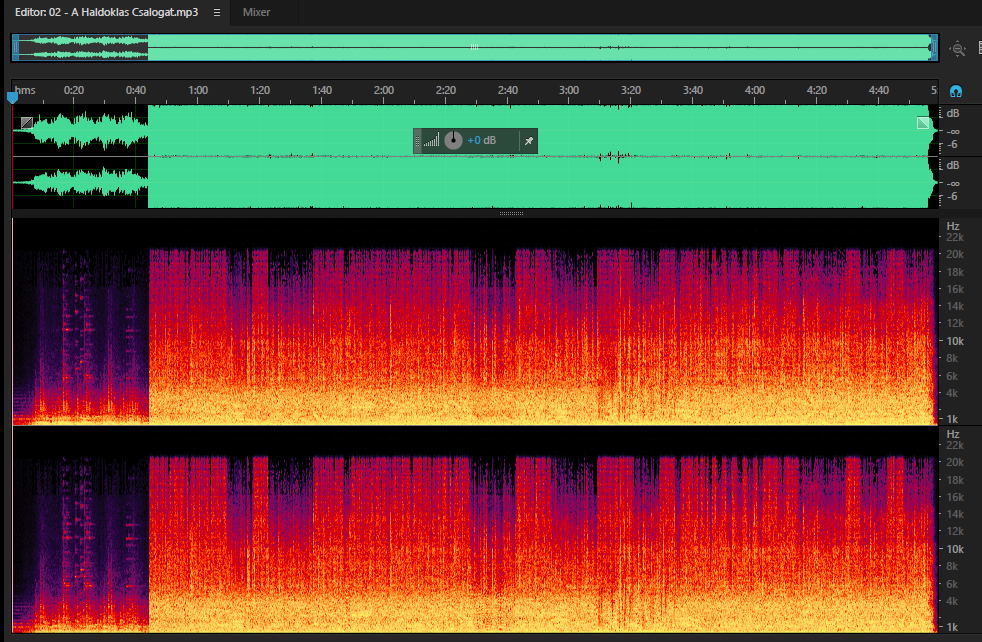The height and width of the screenshot is (642, 982).
Task: Click the +0 dB gain value in the HUD
Action: pos(482,140)
